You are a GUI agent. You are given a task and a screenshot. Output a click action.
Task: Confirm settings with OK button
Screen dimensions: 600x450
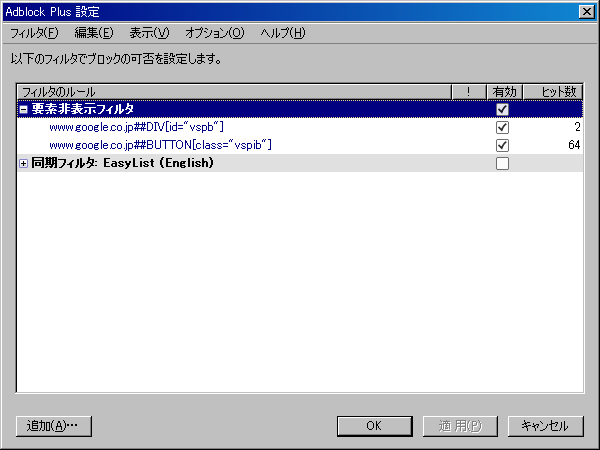point(374,425)
